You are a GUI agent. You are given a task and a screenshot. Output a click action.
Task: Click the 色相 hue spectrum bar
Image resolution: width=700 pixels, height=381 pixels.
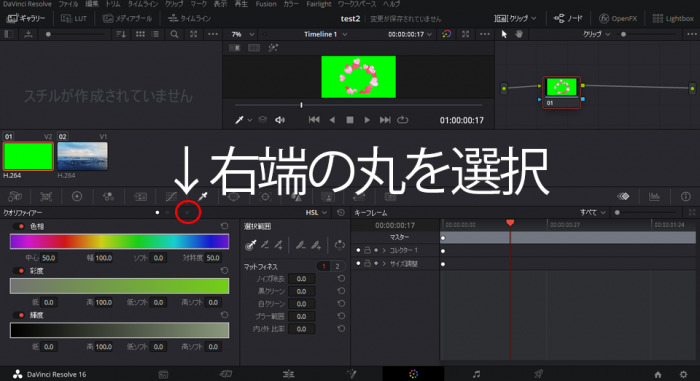coord(119,241)
